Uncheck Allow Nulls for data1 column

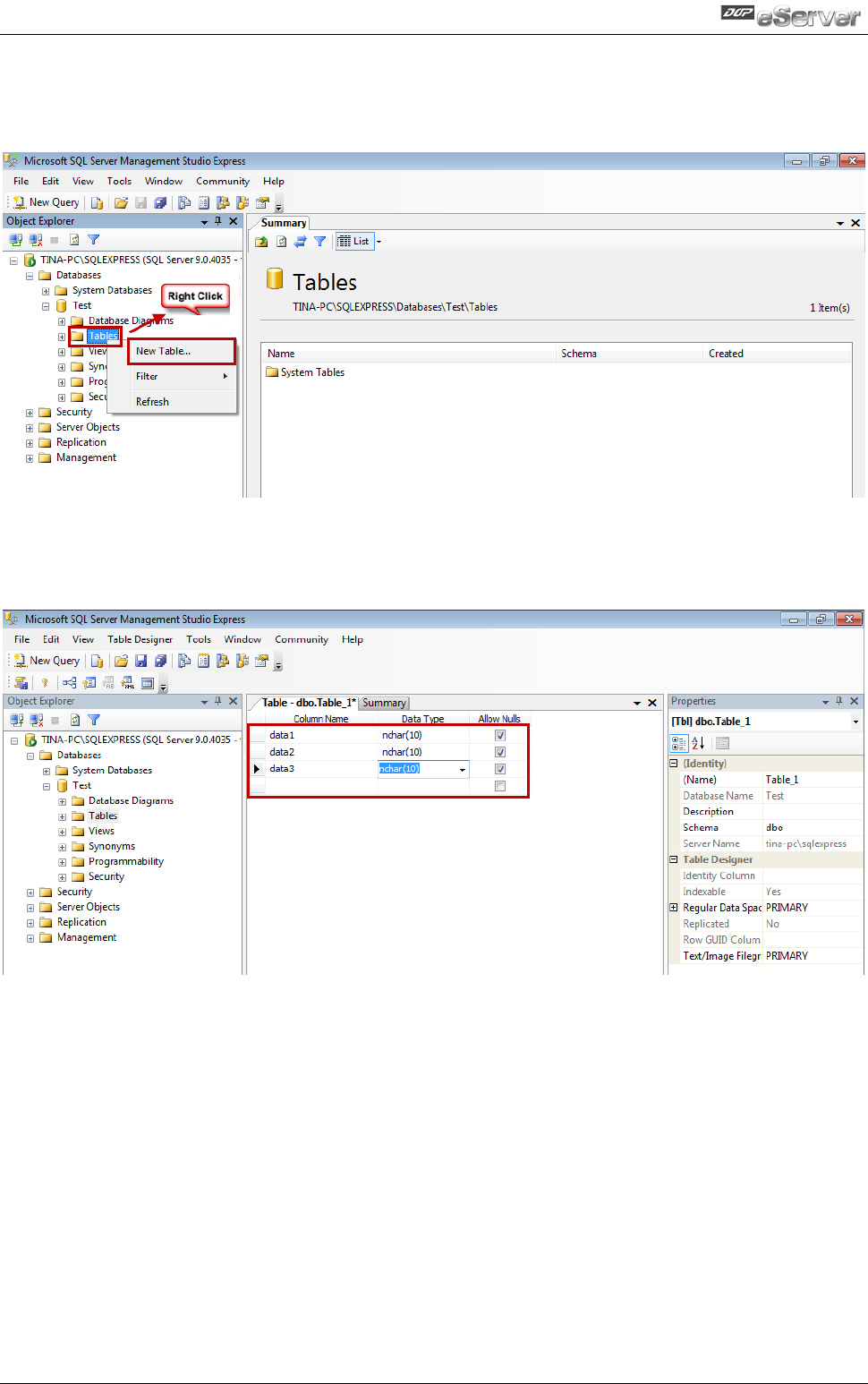(500, 735)
